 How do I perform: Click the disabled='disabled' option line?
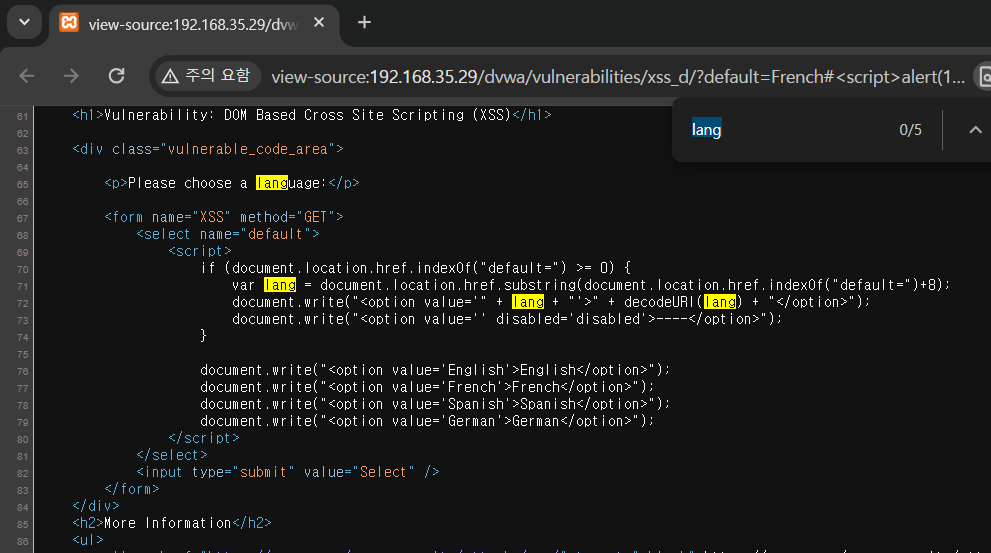click(507, 319)
